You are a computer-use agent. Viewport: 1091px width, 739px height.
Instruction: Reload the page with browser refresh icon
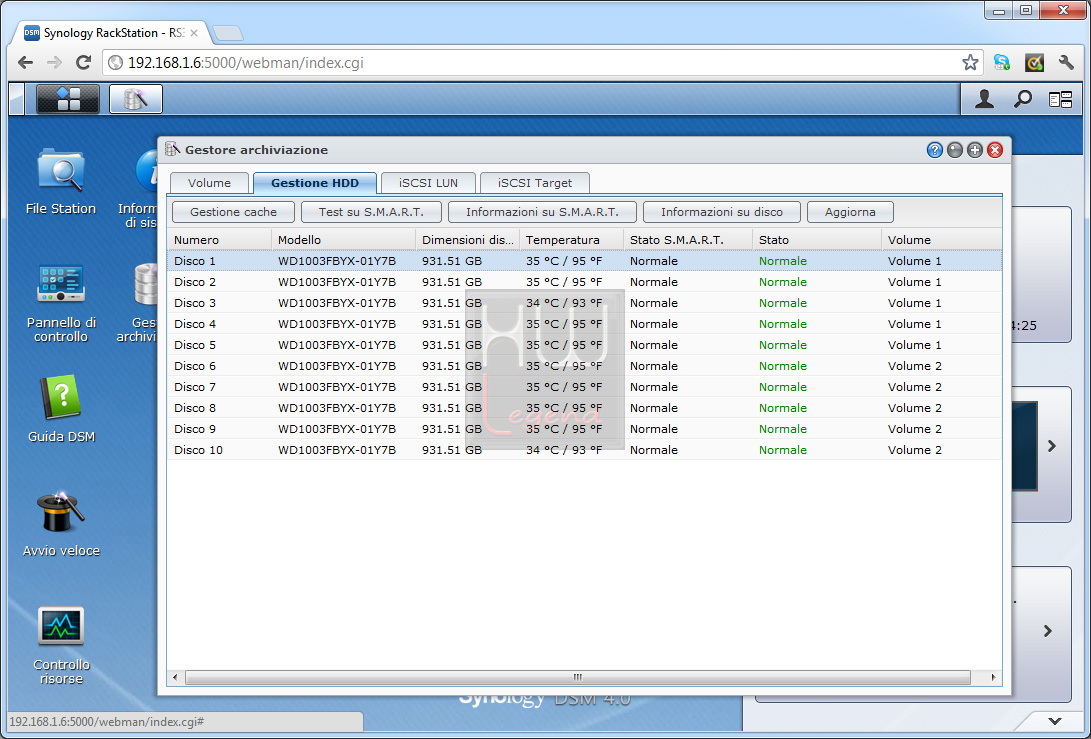point(83,63)
